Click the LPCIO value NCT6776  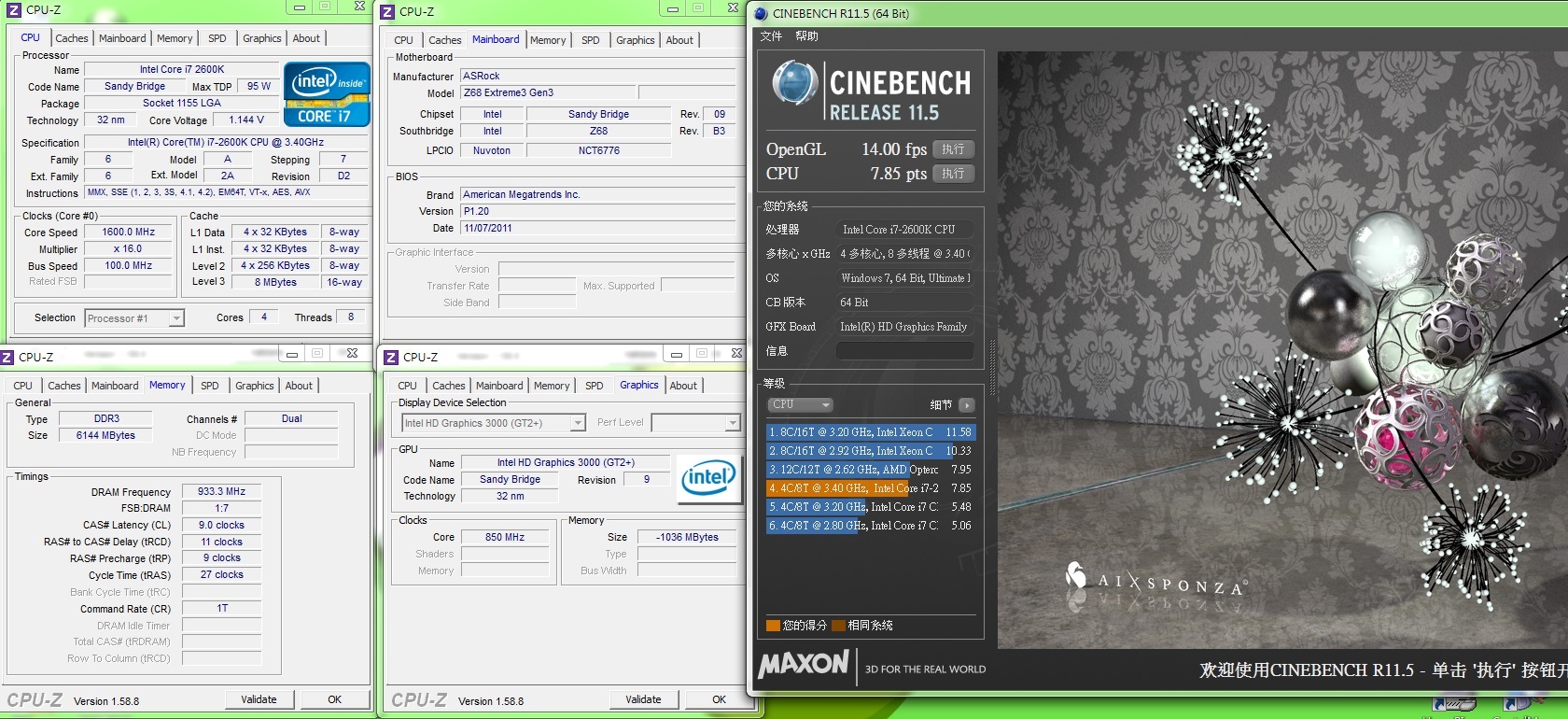pyautogui.click(x=598, y=151)
